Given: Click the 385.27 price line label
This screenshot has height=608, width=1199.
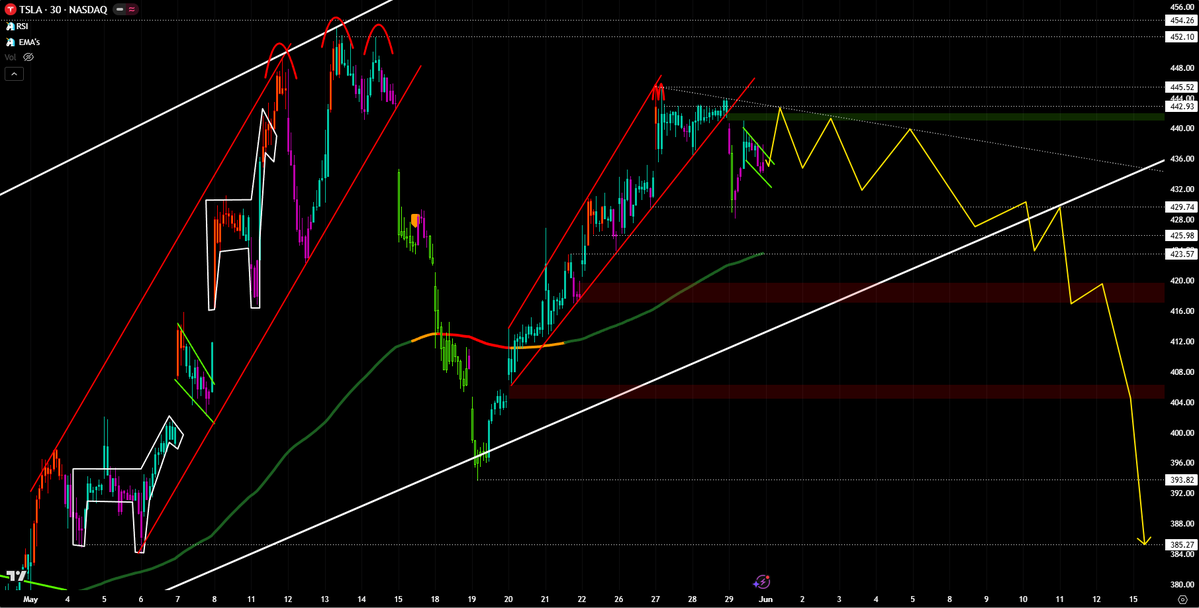Looking at the screenshot, I should click(x=1181, y=545).
